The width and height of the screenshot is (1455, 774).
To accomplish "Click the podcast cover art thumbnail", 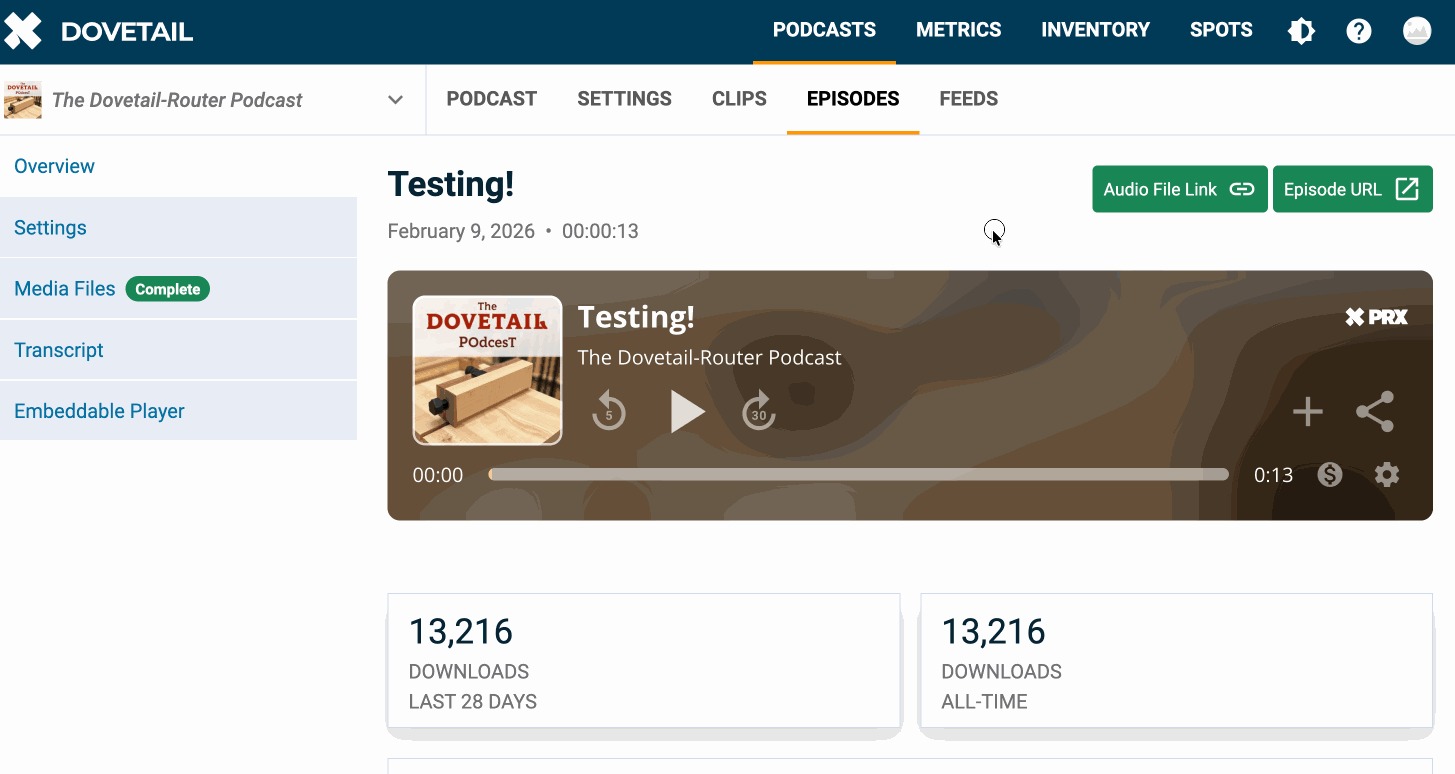I will point(487,370).
